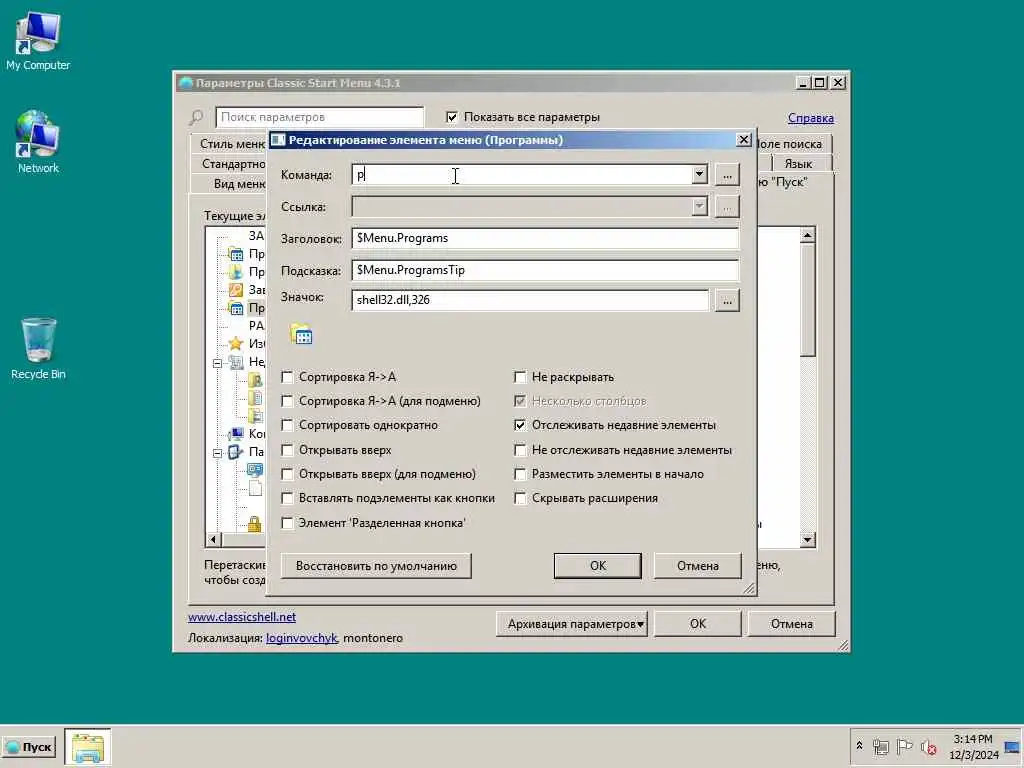
Task: Open the loginvovchyk localization link
Action: pyautogui.click(x=301, y=637)
